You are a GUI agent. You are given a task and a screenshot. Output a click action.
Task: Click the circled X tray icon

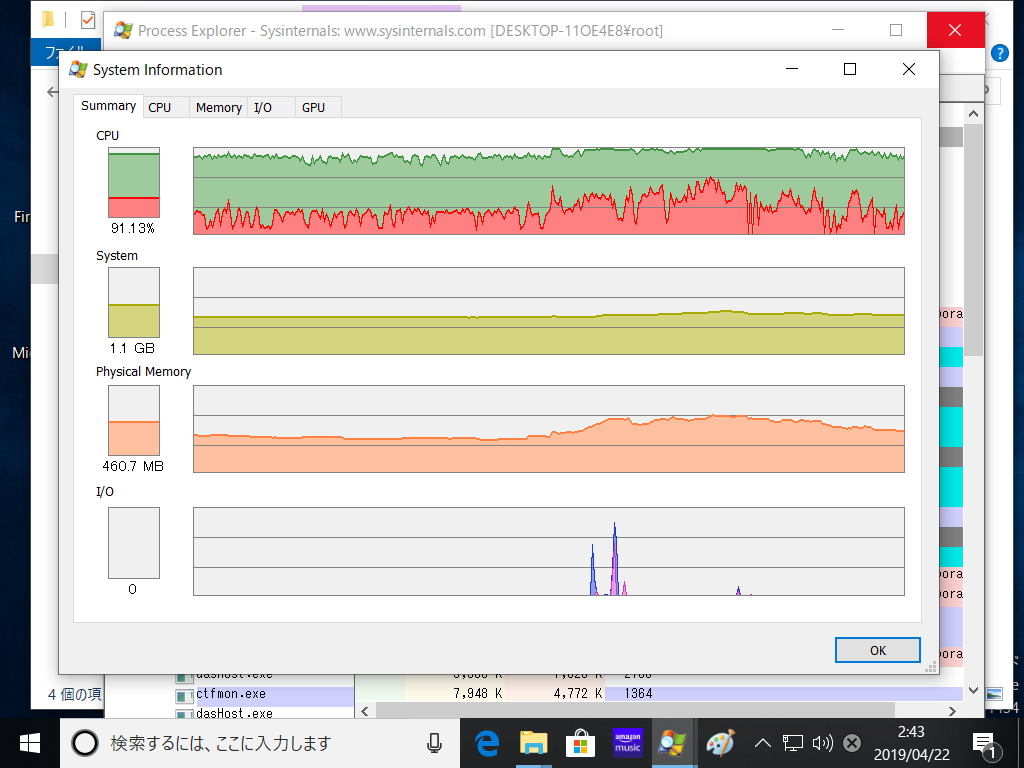[852, 743]
